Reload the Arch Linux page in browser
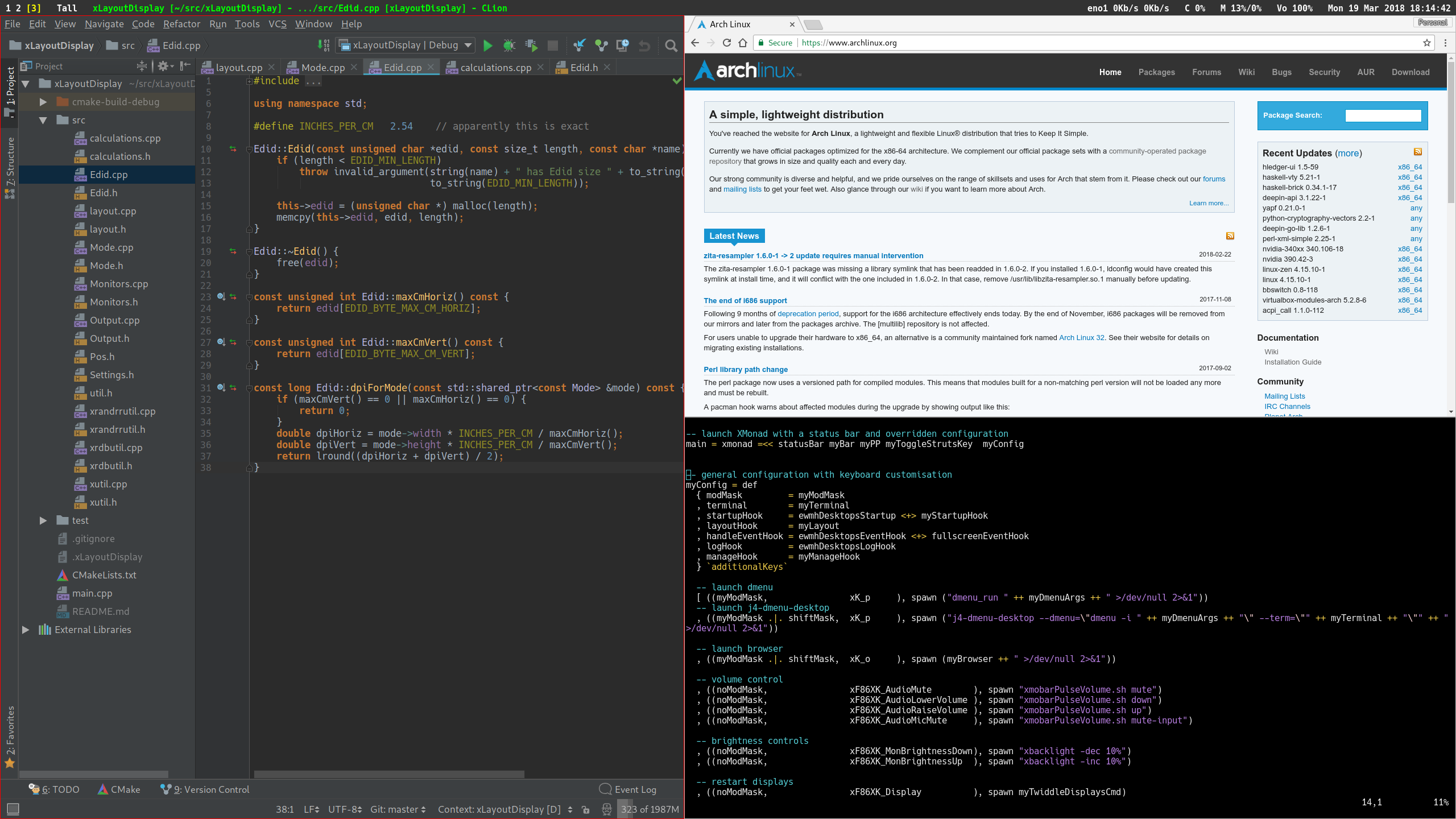Screen dimensions: 1456x819 (726, 43)
